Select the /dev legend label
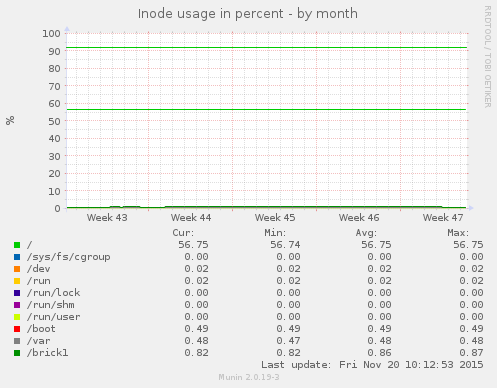This screenshot has width=497, height=388. pos(39,269)
